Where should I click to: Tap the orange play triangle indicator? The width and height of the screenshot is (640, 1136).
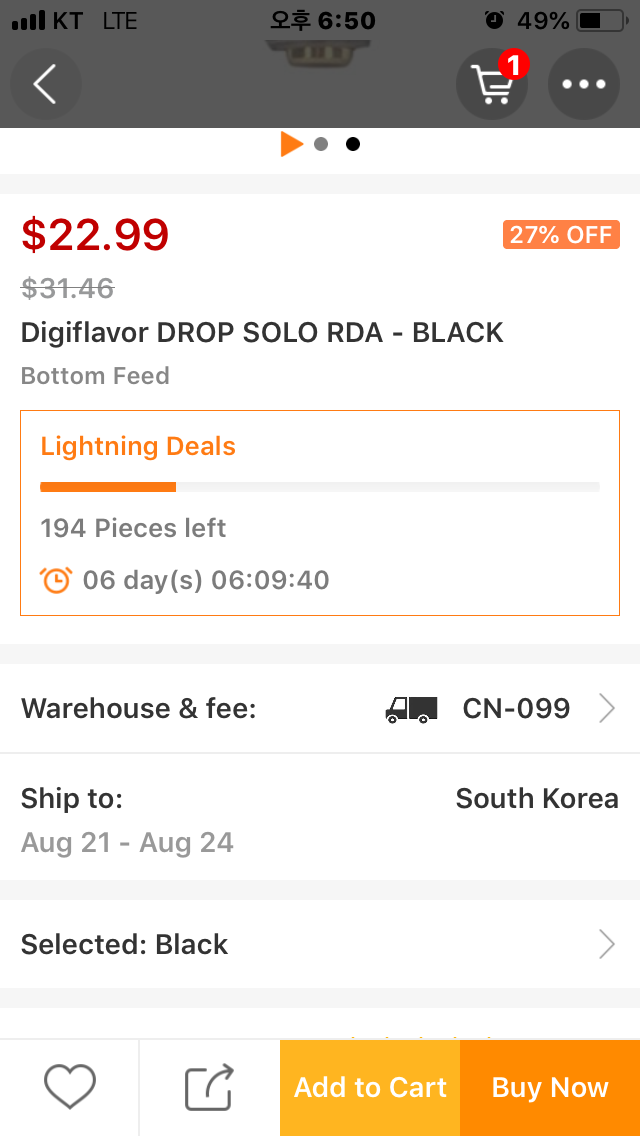tap(291, 144)
